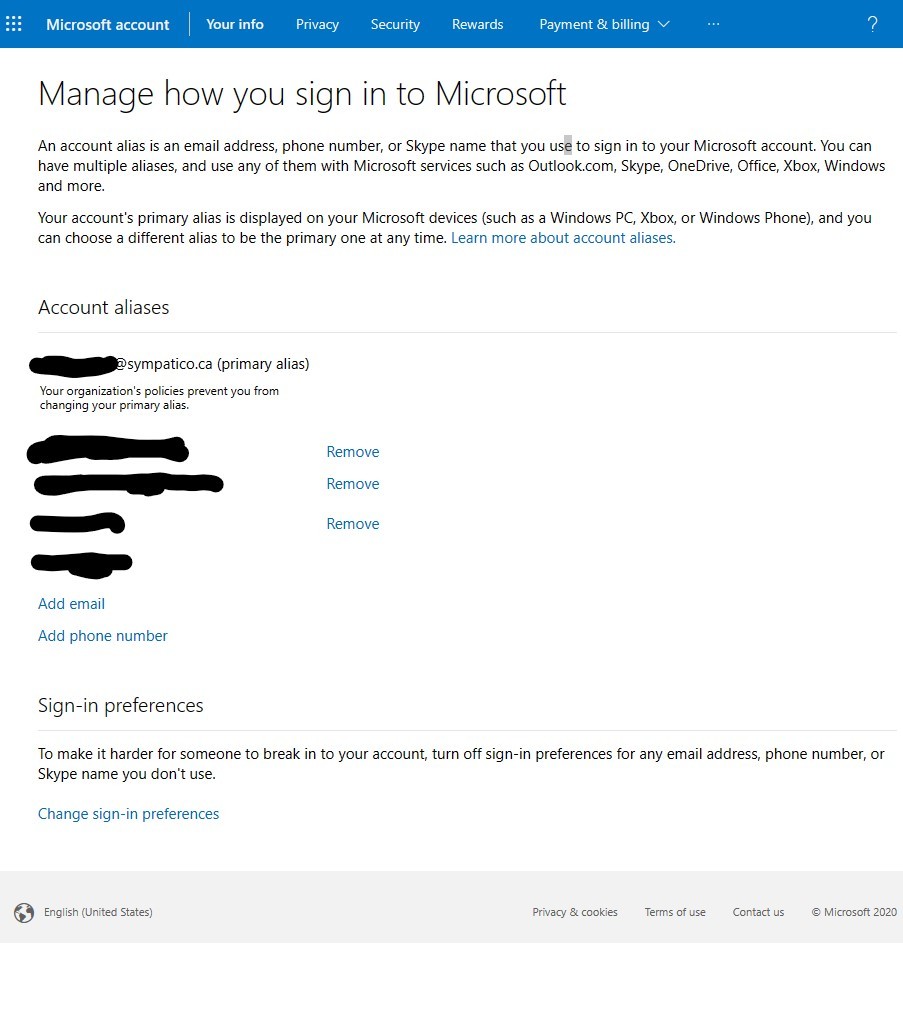
Task: Click Learn more about account aliases
Action: (562, 237)
